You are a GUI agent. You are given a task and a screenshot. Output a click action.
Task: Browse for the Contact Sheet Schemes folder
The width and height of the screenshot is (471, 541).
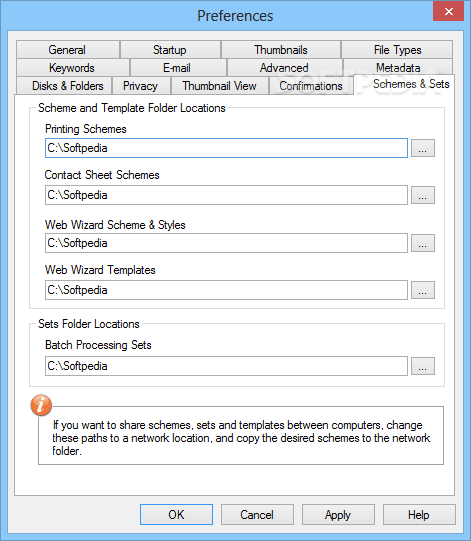[423, 195]
